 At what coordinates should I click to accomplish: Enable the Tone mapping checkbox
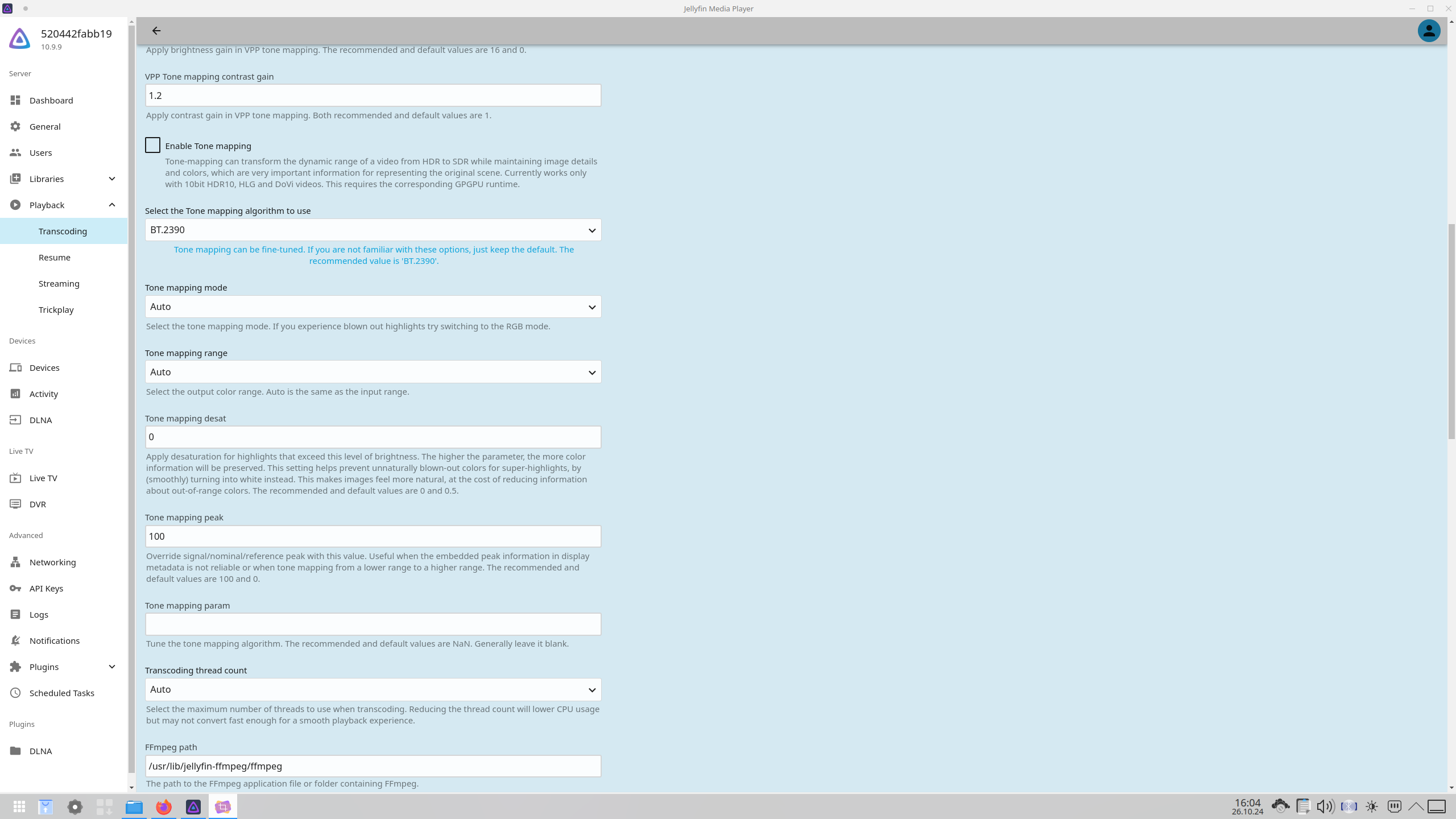pos(152,146)
